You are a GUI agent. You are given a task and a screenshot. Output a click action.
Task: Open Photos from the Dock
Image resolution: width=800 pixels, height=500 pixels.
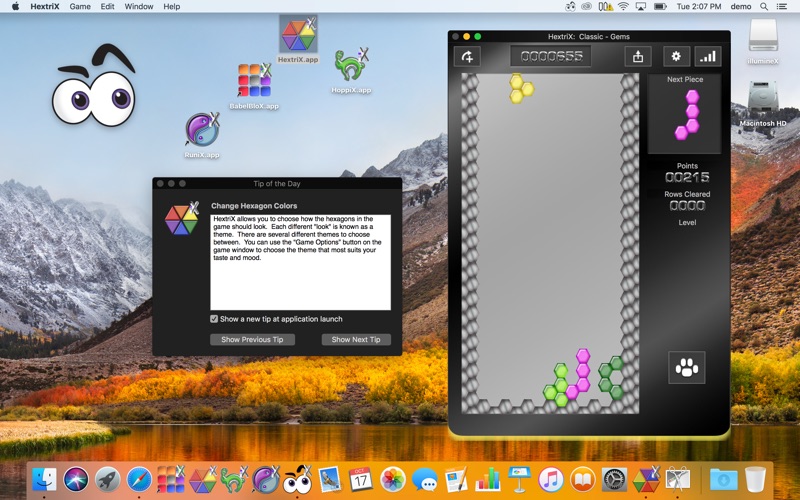point(392,480)
